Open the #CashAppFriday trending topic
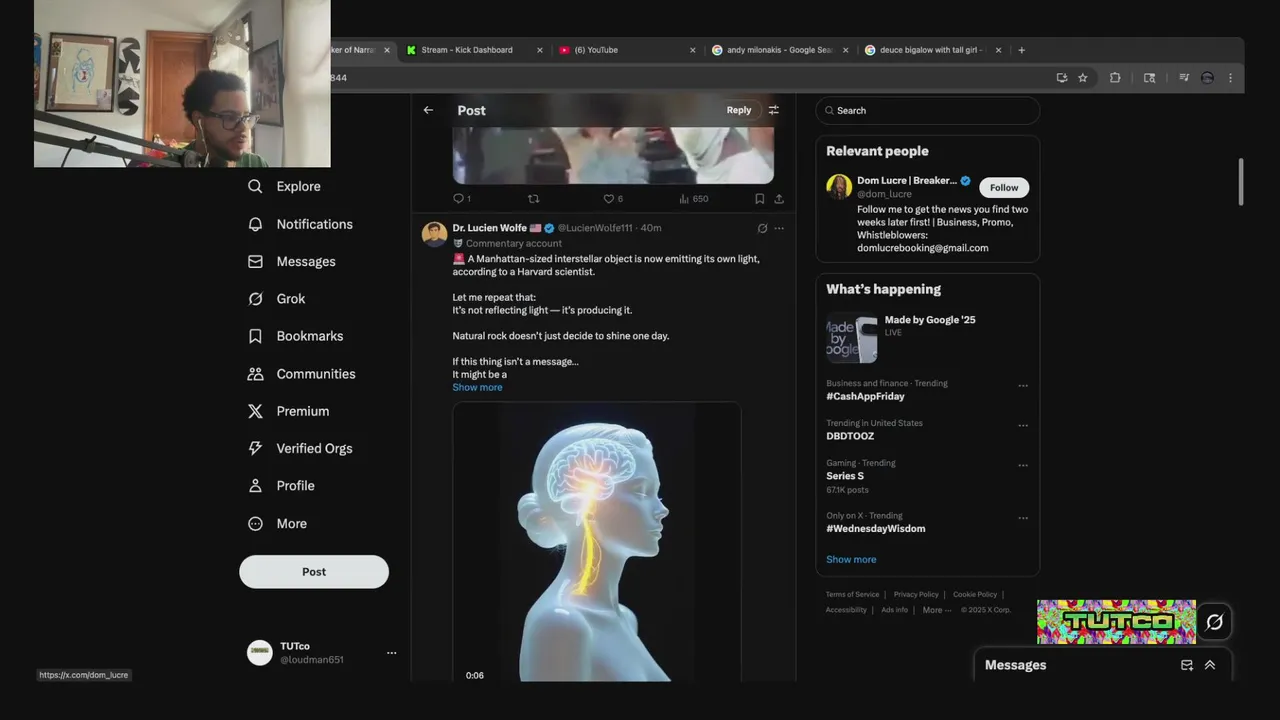 [865, 396]
